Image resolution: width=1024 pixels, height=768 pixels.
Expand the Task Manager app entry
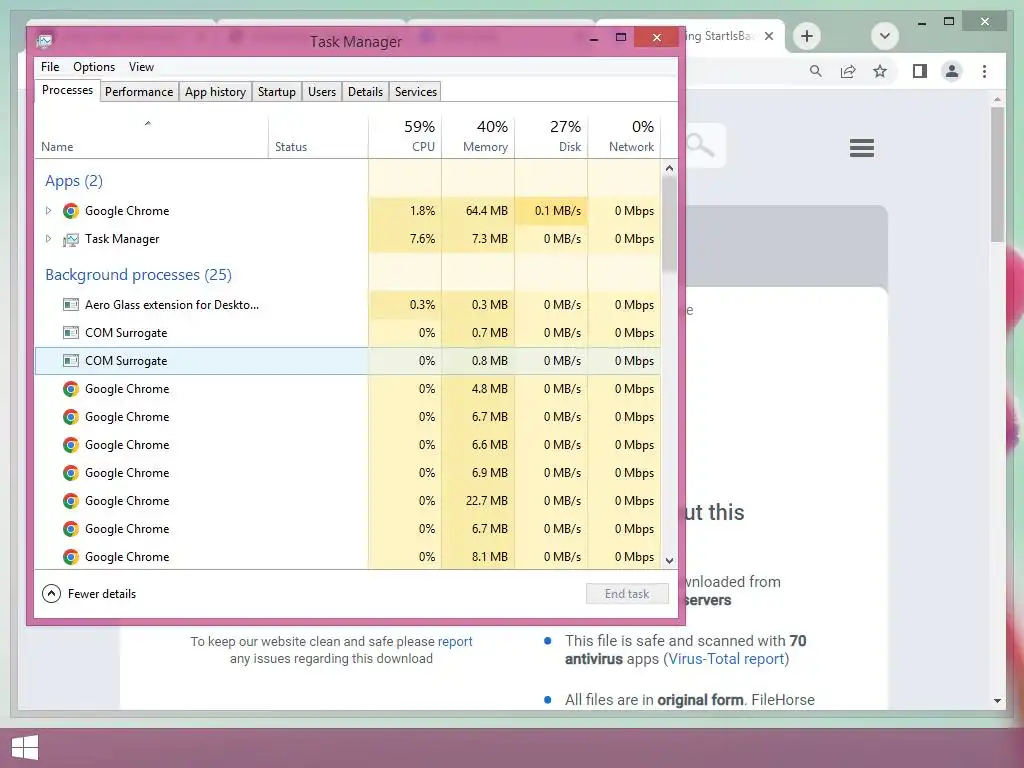click(x=48, y=239)
